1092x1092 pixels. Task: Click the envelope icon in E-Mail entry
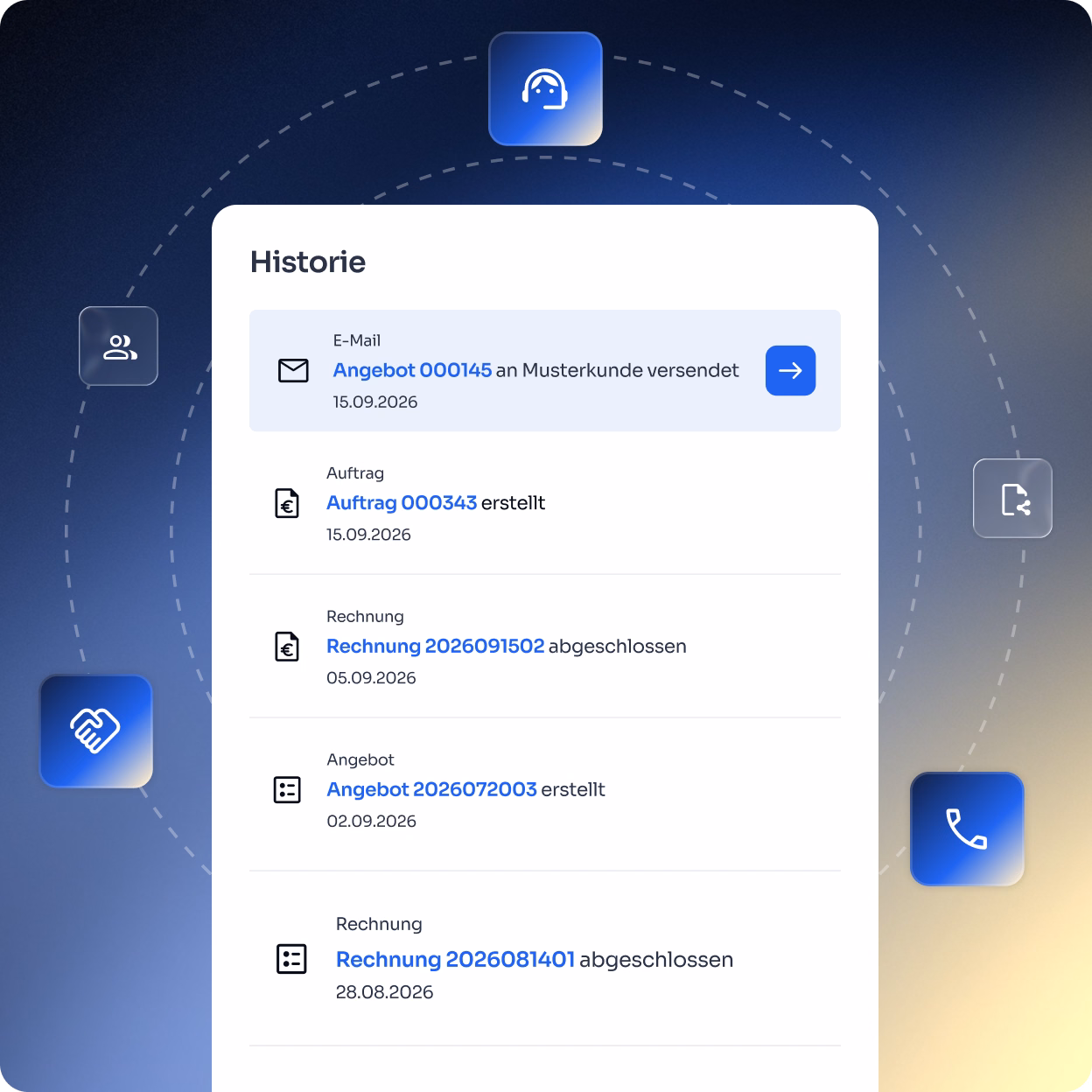click(x=293, y=370)
